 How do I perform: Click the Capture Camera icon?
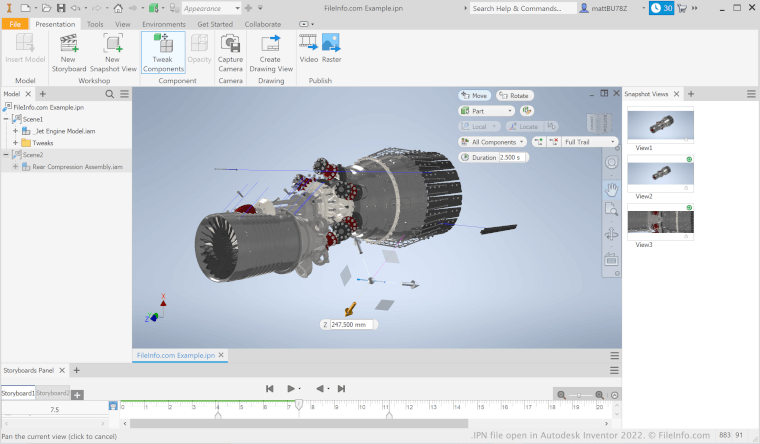coord(230,45)
